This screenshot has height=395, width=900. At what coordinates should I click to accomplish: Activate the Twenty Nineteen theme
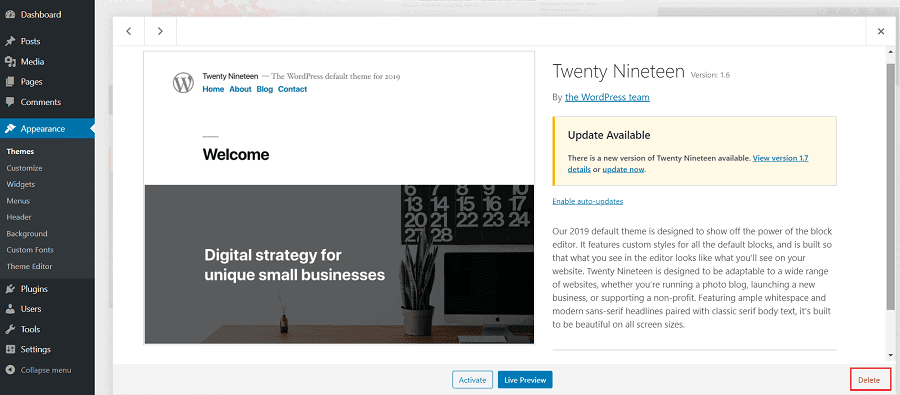tap(473, 380)
